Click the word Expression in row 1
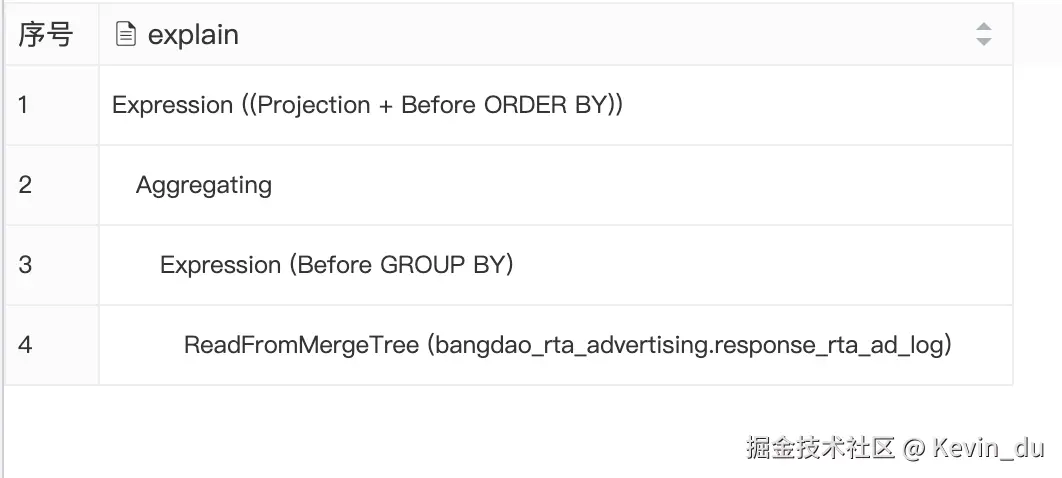Image resolution: width=1062 pixels, height=478 pixels. tap(172, 105)
